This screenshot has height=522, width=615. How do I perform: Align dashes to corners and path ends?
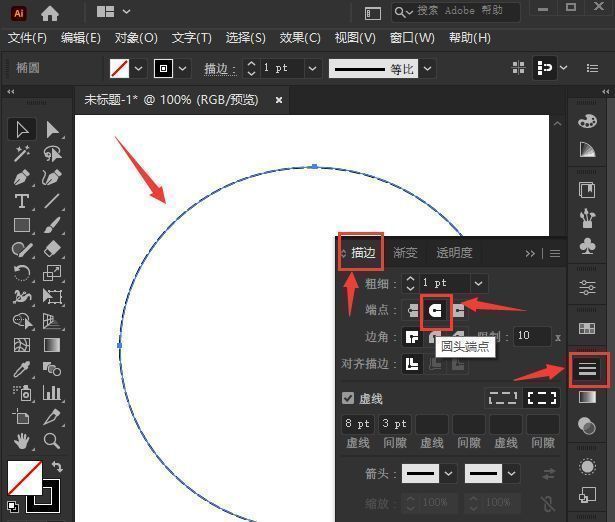coord(542,398)
